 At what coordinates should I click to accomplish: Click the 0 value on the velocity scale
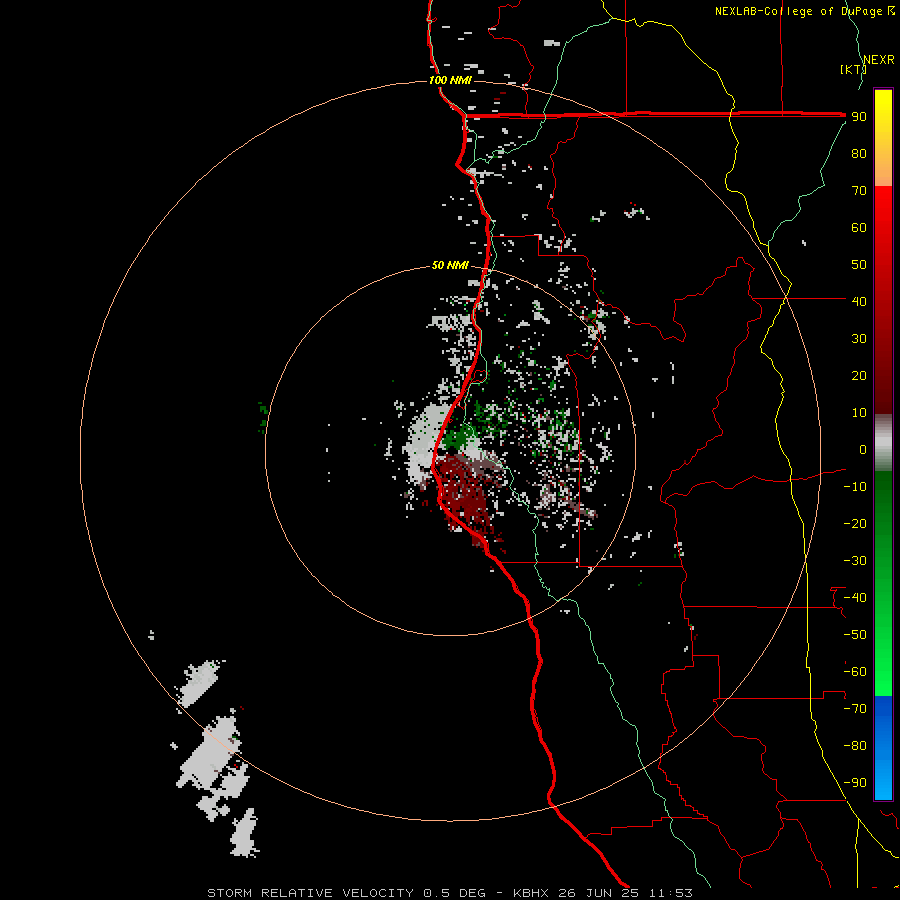[863, 449]
